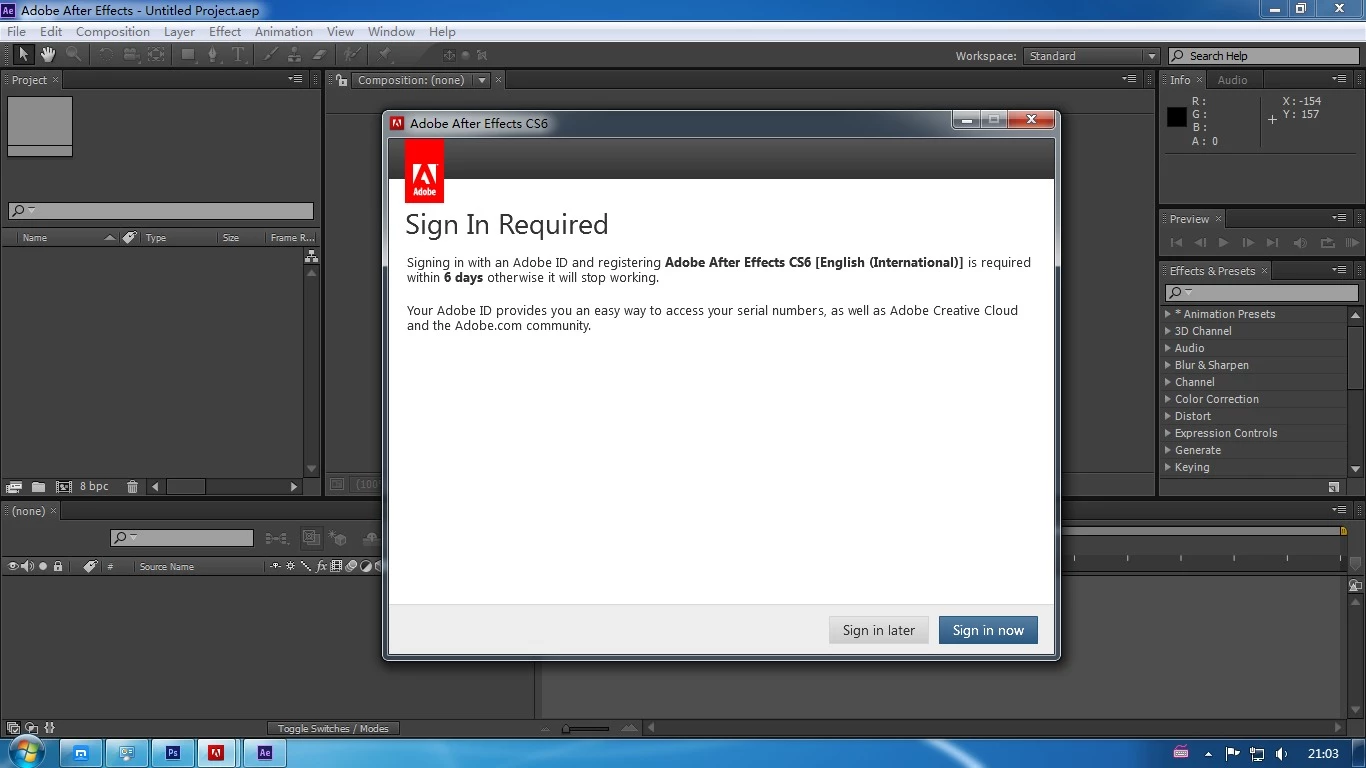The width and height of the screenshot is (1366, 768).
Task: Click the Sign in now button
Action: (x=988, y=630)
